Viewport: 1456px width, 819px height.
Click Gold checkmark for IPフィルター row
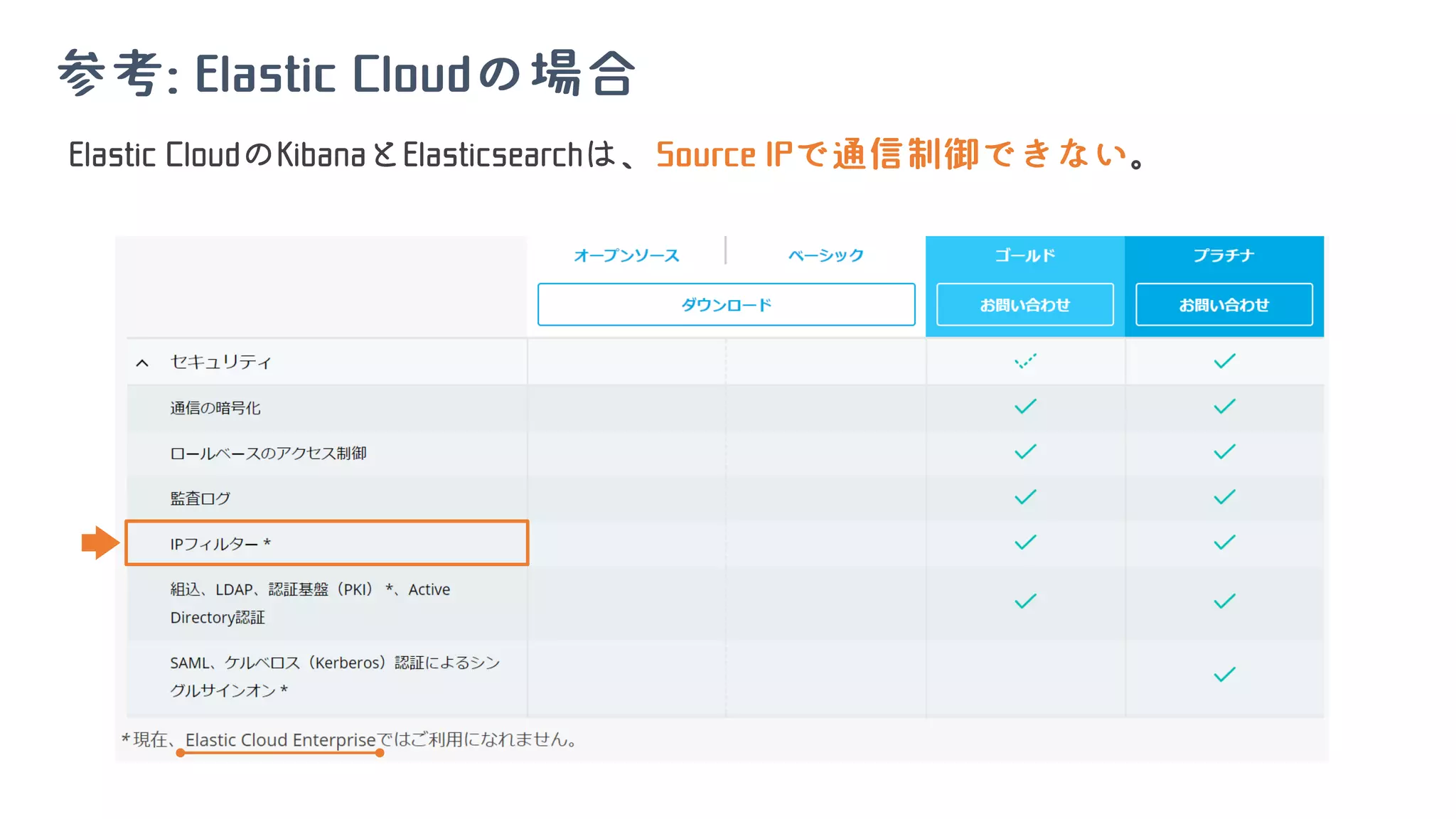pyautogui.click(x=1025, y=542)
